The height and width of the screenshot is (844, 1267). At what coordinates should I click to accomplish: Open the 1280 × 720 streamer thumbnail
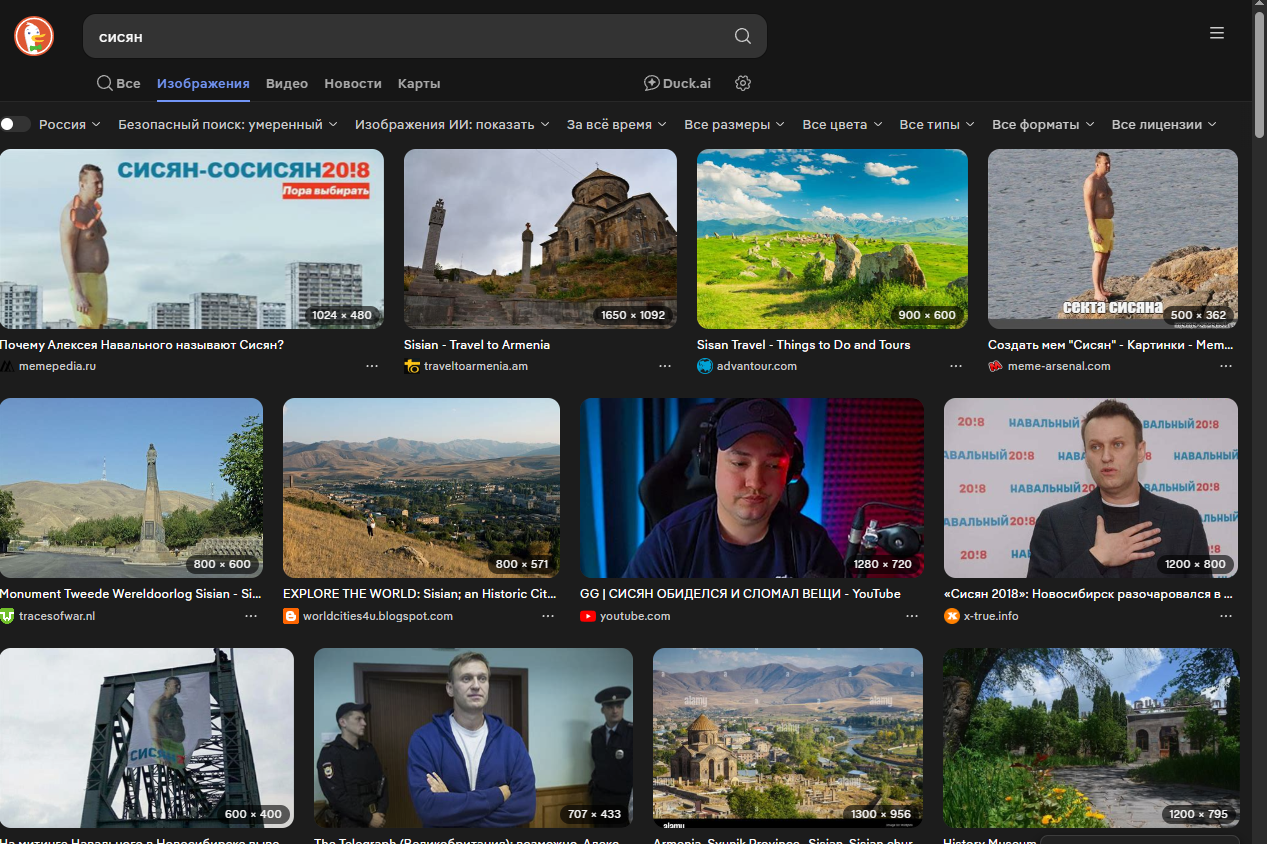[752, 488]
